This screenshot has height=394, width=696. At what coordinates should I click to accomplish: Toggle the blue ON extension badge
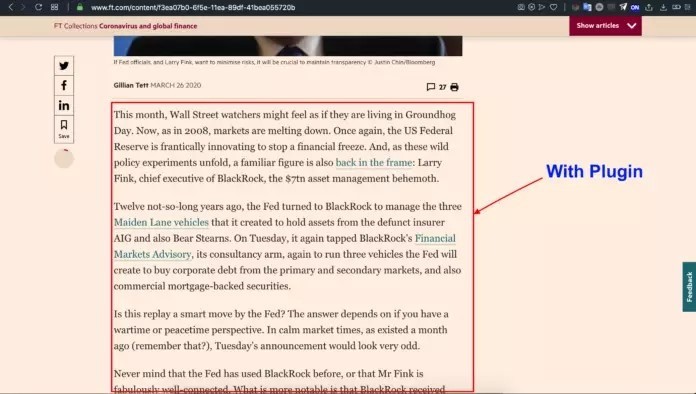click(635, 7)
